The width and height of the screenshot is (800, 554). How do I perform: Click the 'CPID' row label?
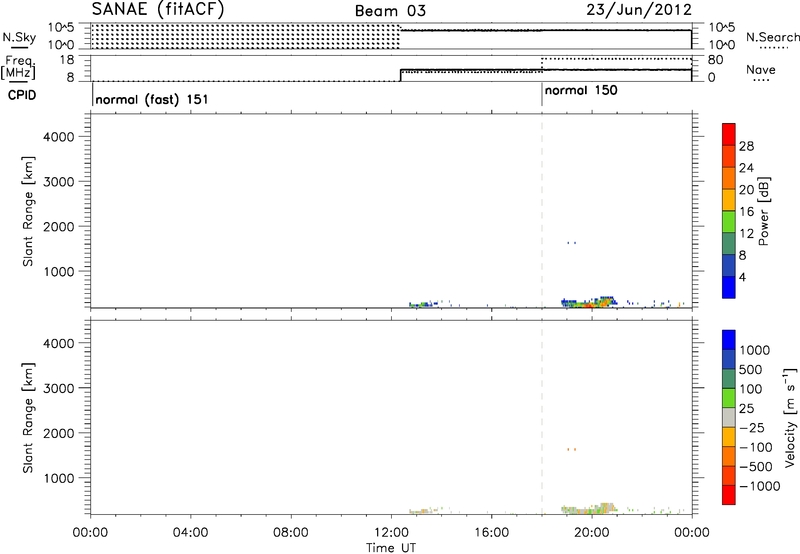point(22,95)
